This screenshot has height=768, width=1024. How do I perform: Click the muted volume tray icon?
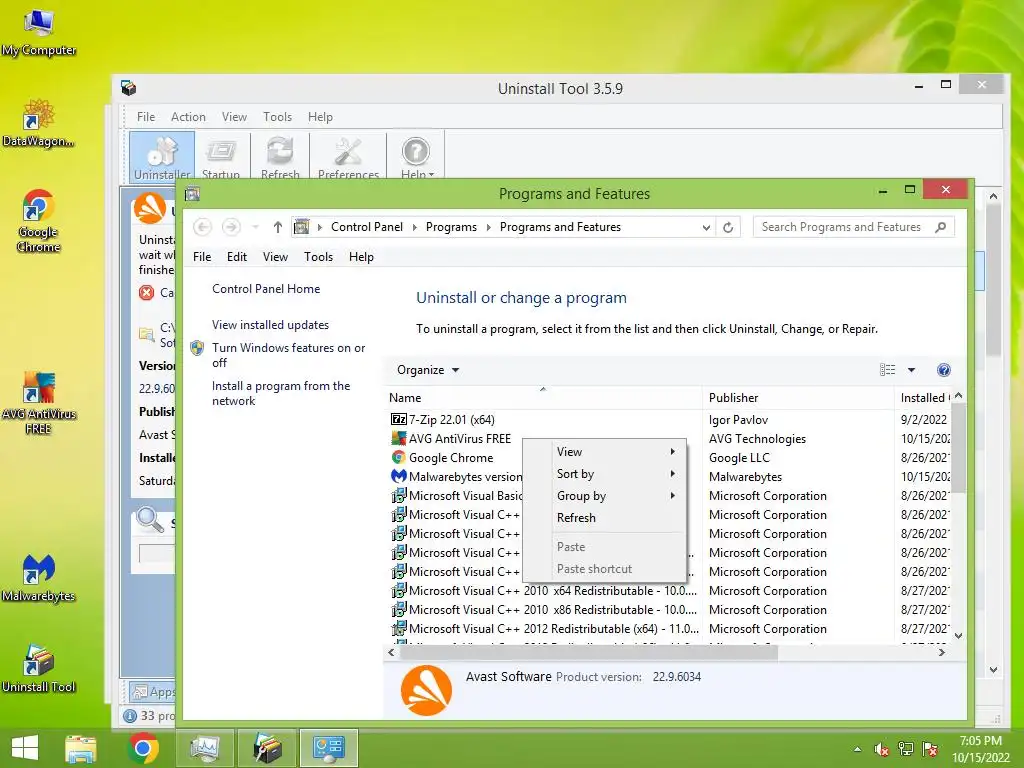click(x=882, y=749)
